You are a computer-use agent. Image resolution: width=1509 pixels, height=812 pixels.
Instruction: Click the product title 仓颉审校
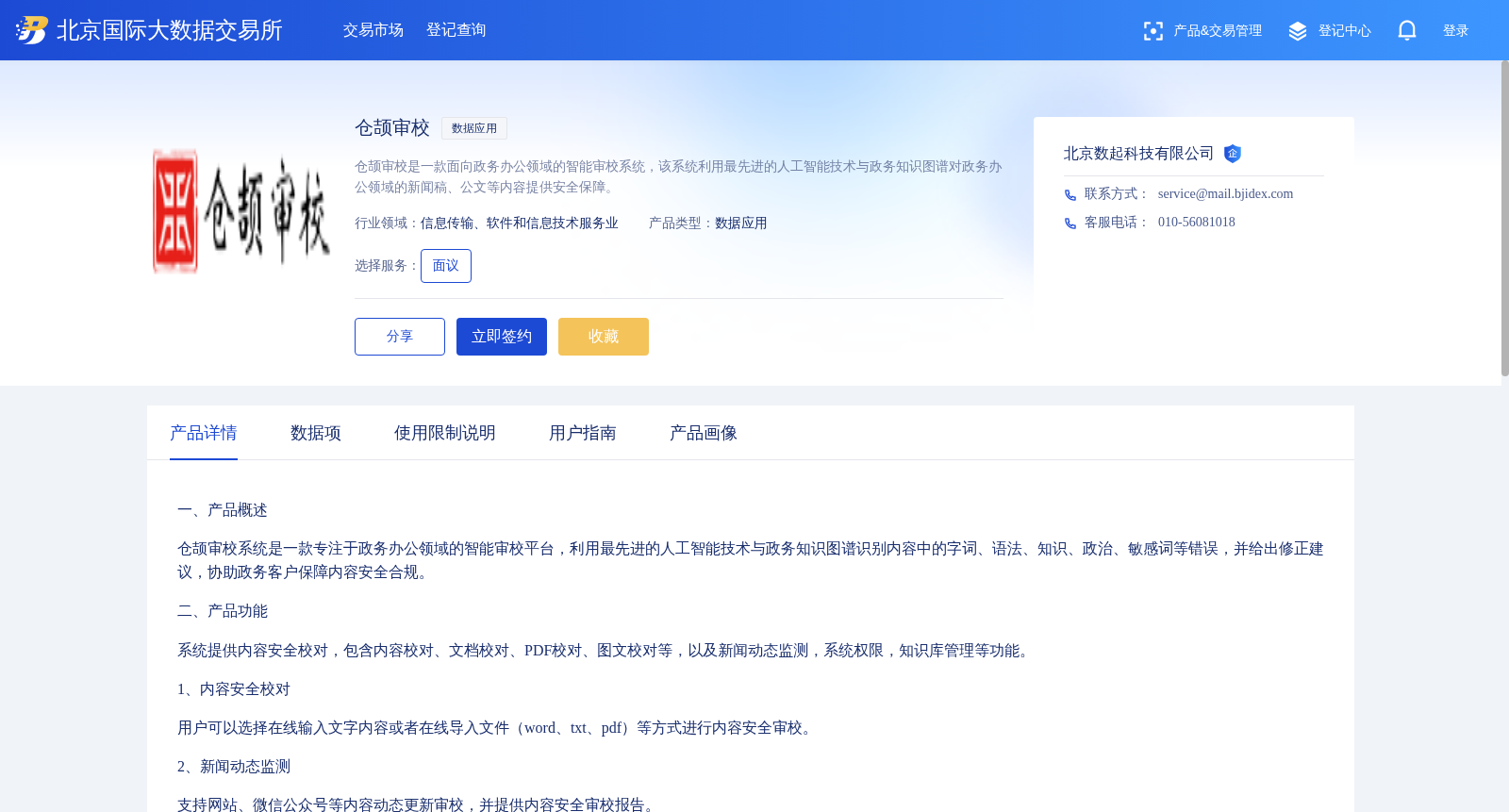pos(392,127)
